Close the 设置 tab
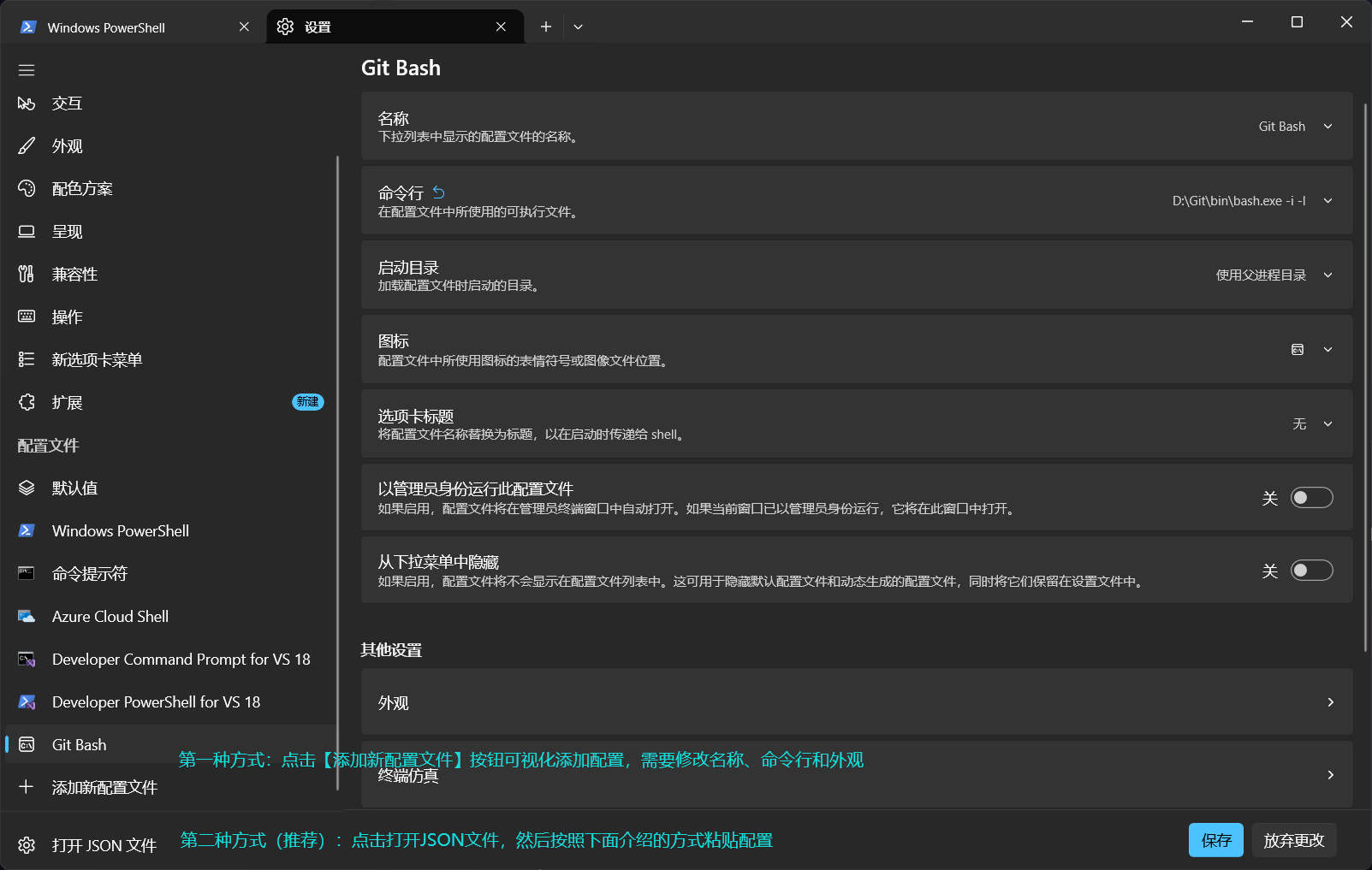1372x870 pixels. coord(501,27)
